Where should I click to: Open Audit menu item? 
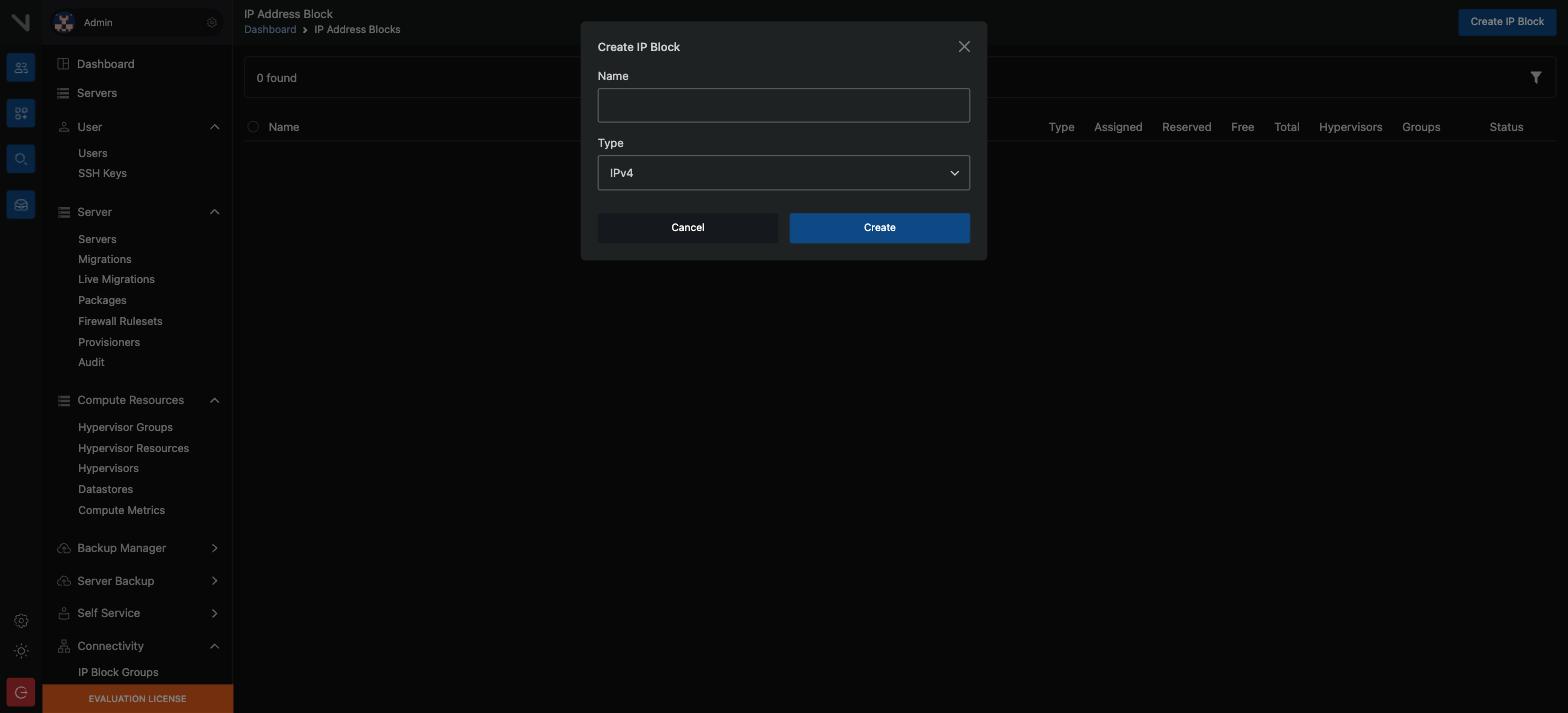coord(91,362)
